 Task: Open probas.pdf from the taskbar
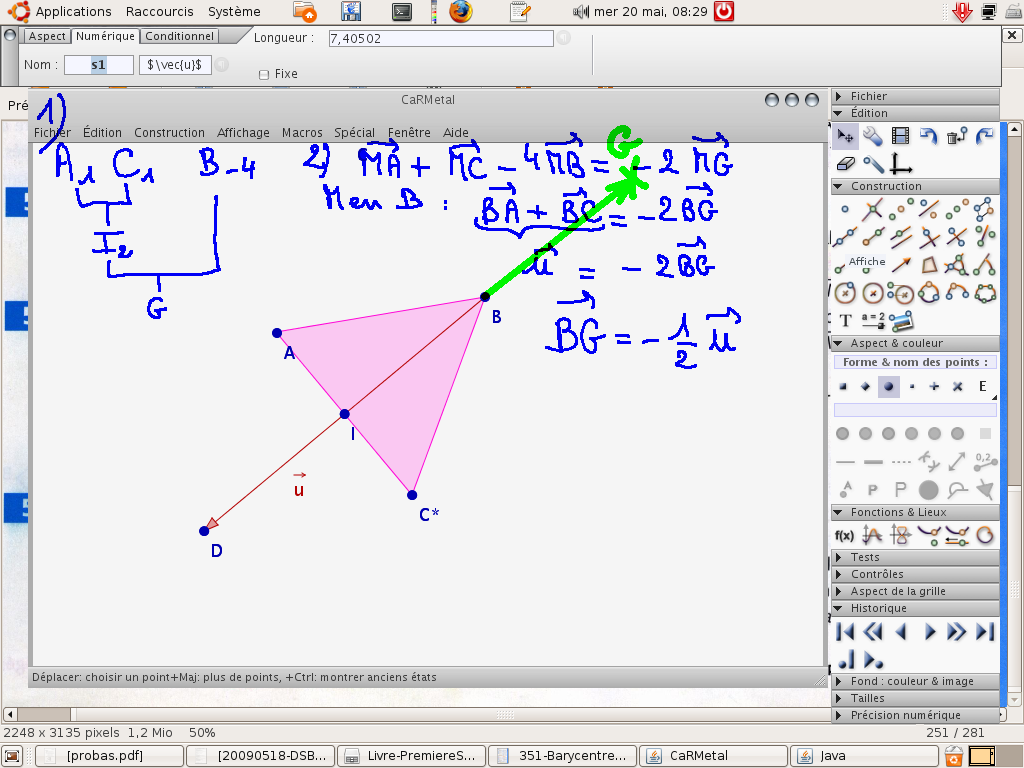(110, 755)
